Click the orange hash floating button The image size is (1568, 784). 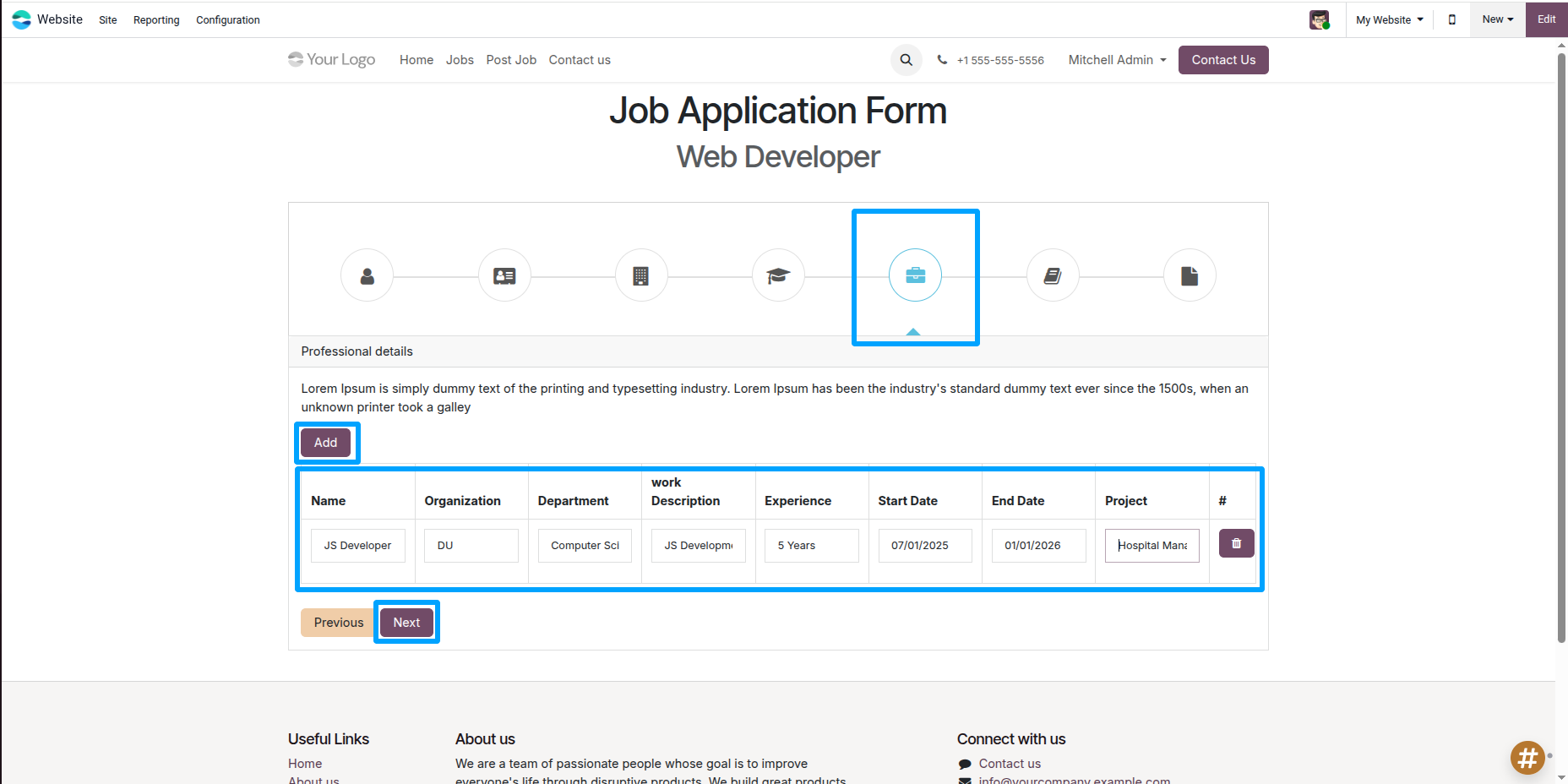(x=1527, y=758)
